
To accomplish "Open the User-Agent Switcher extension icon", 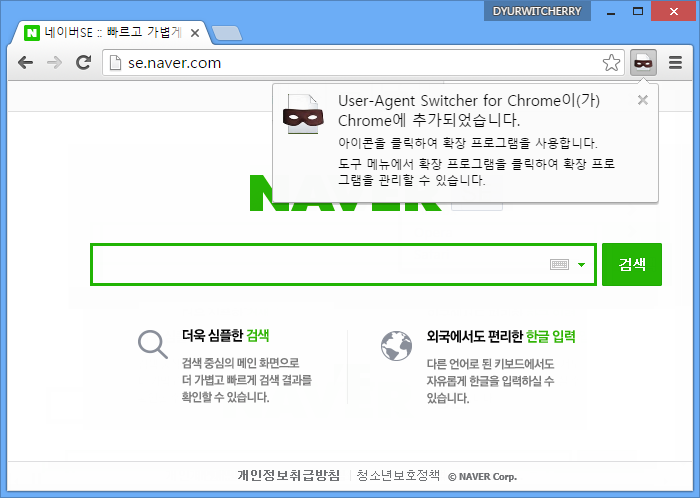I will pos(643,62).
